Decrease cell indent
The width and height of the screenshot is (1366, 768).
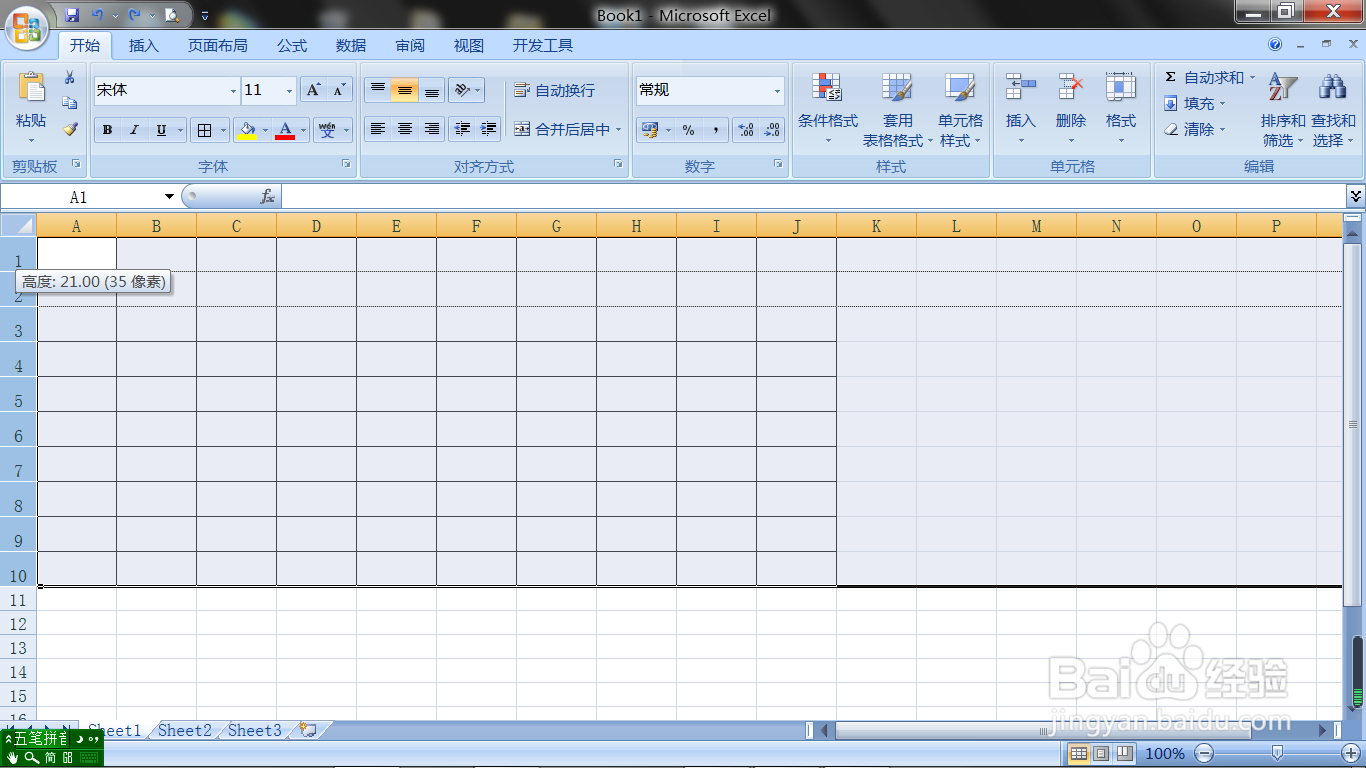tap(462, 129)
